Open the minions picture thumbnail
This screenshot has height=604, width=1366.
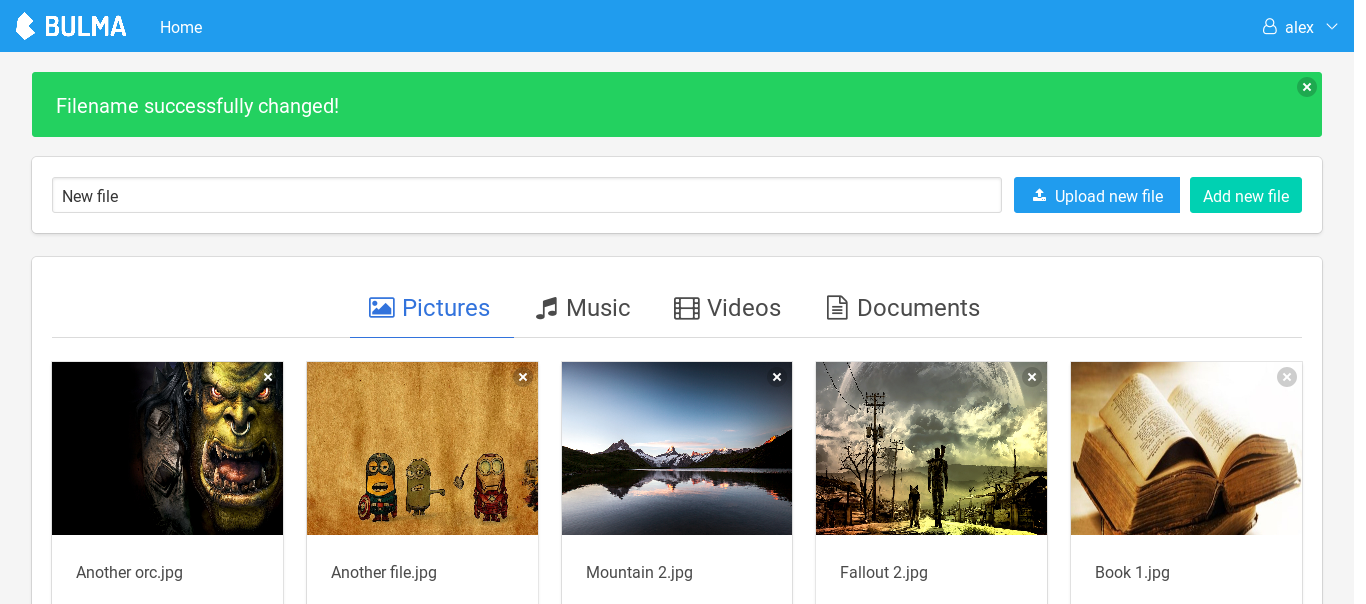coord(422,448)
